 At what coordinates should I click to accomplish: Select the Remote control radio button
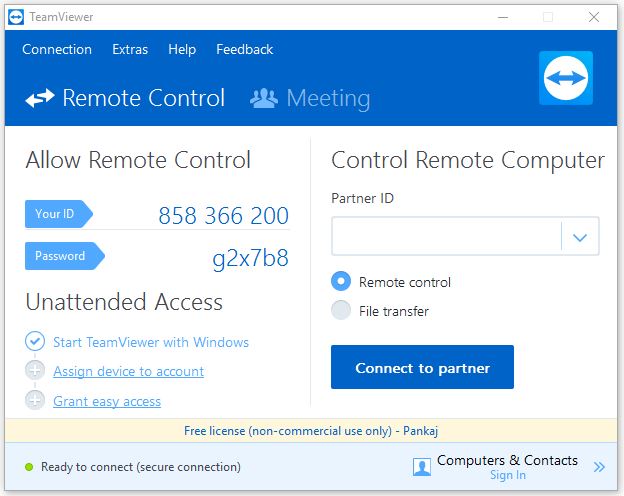tap(341, 281)
